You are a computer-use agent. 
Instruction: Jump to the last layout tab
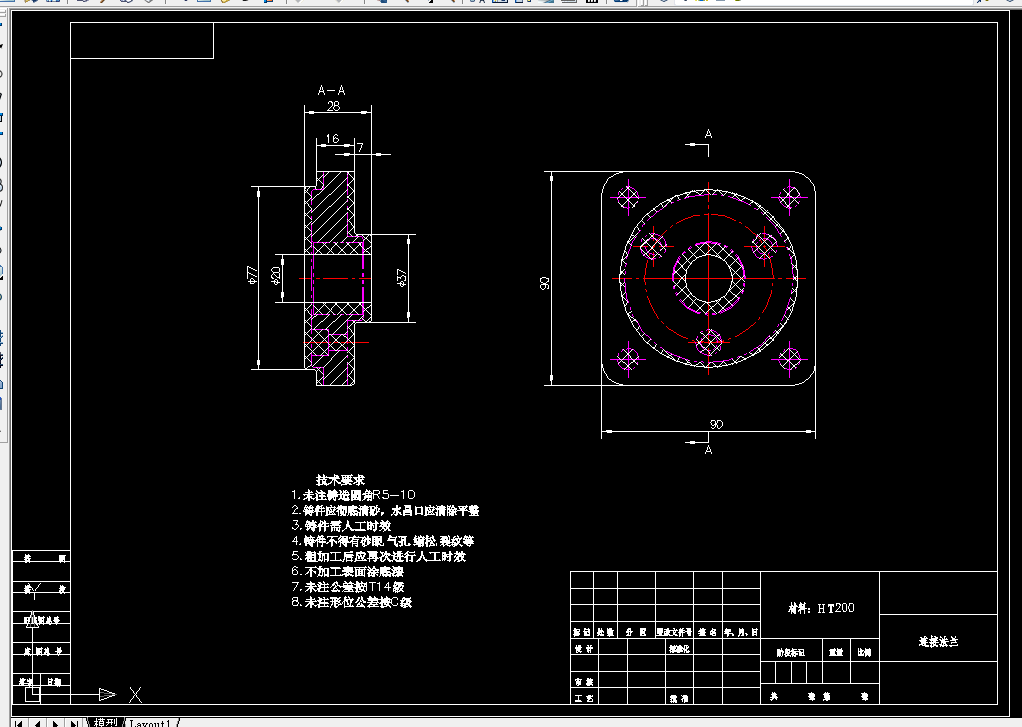click(75, 722)
